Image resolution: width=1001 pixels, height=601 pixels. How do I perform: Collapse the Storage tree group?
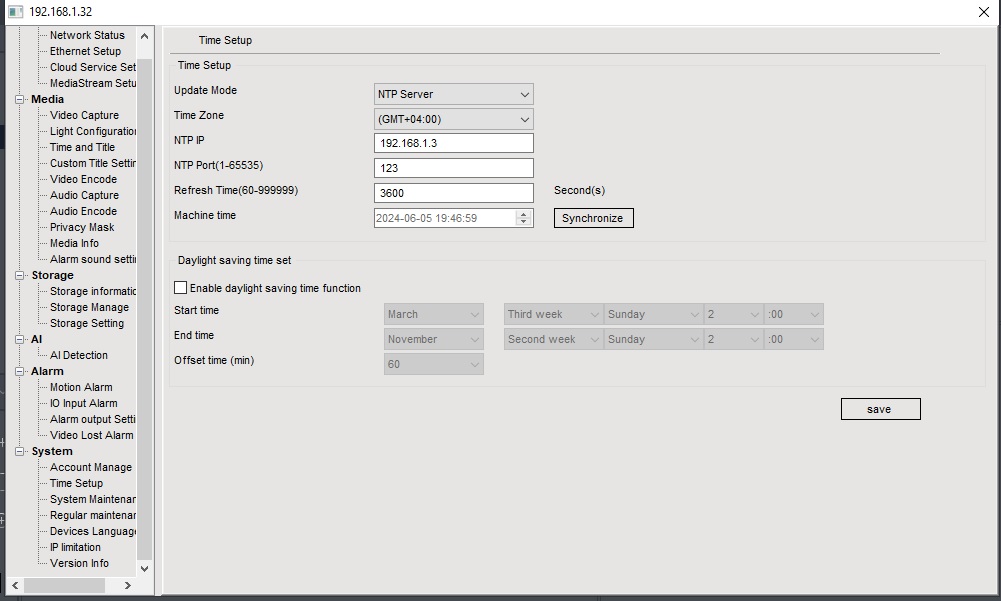[20, 276]
